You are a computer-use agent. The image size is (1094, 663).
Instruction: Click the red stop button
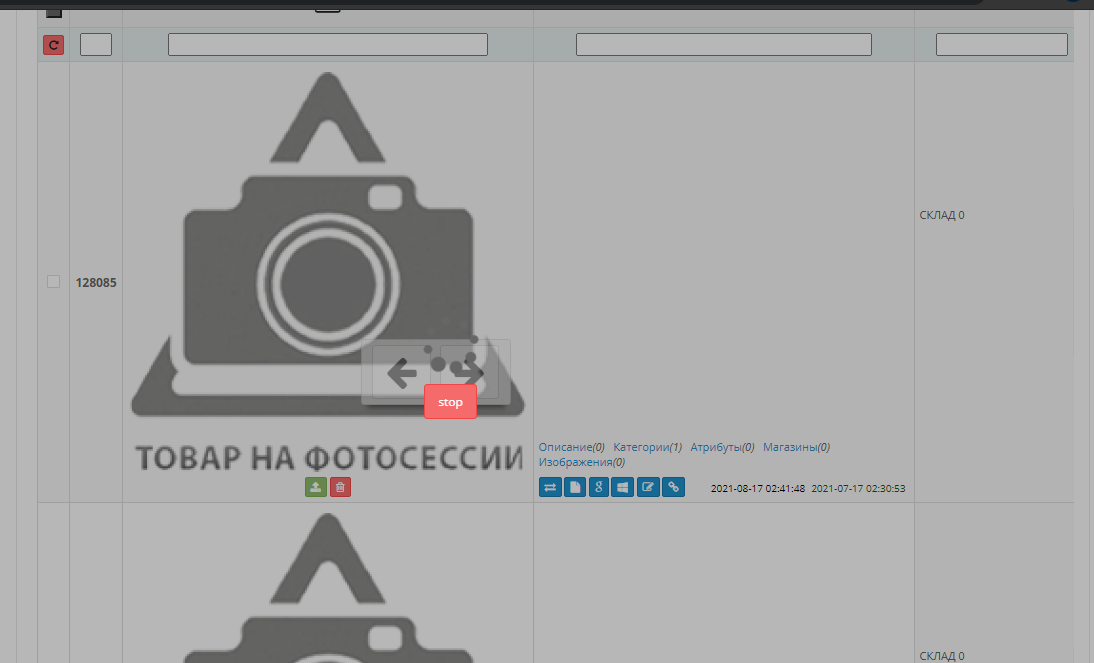[x=451, y=402]
